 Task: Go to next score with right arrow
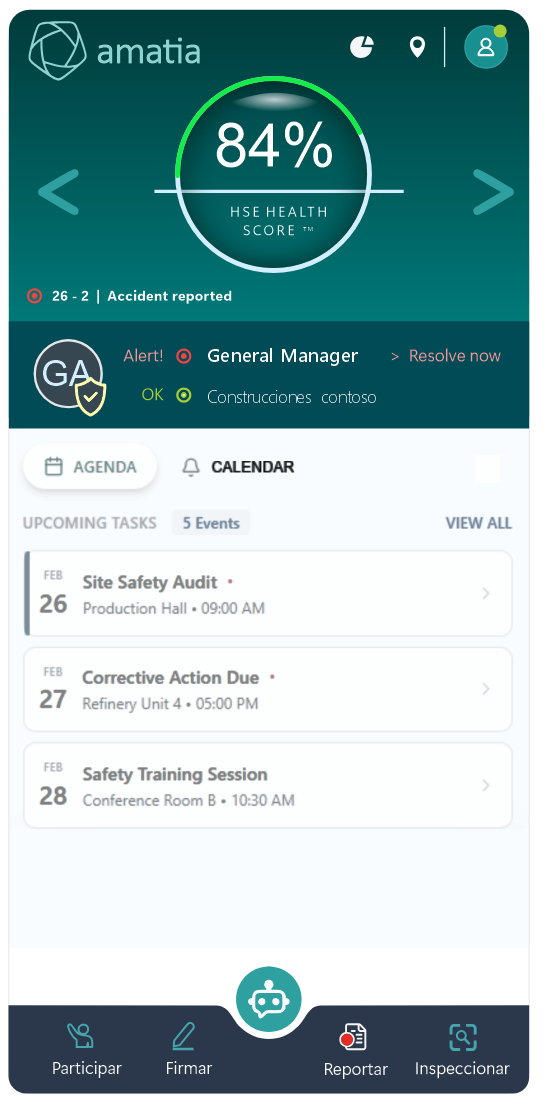[x=493, y=192]
